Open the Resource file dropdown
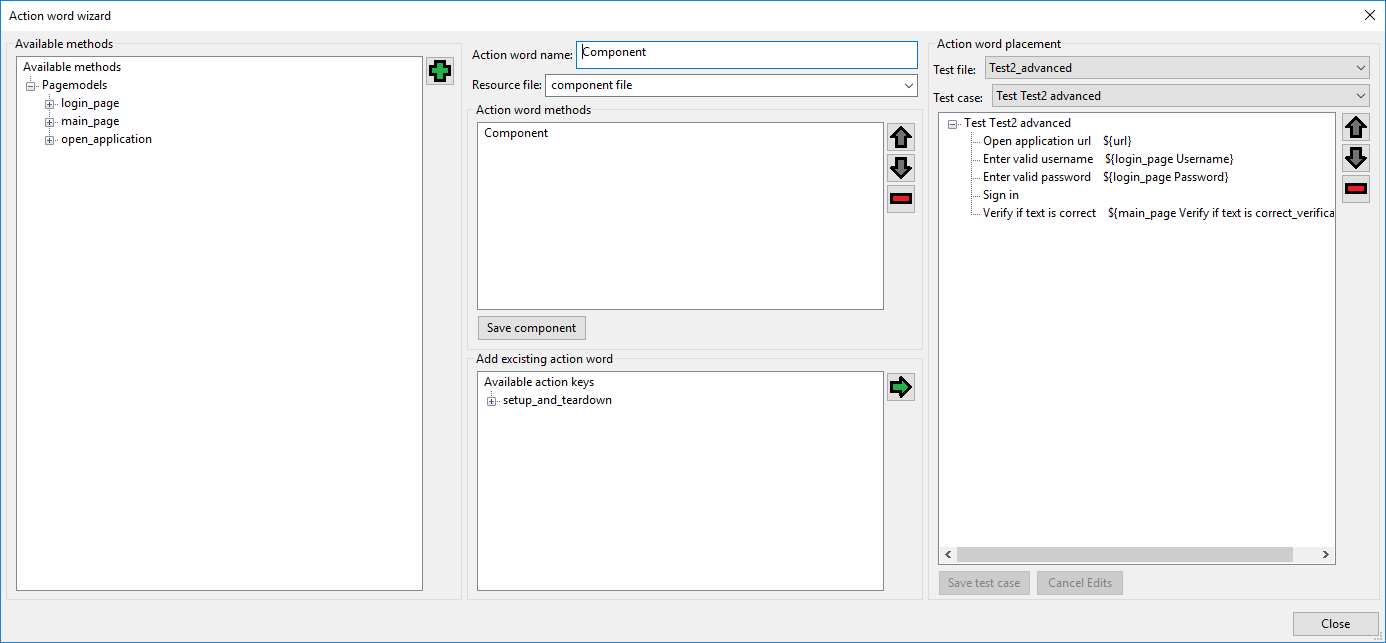The width and height of the screenshot is (1386, 643). click(x=908, y=85)
